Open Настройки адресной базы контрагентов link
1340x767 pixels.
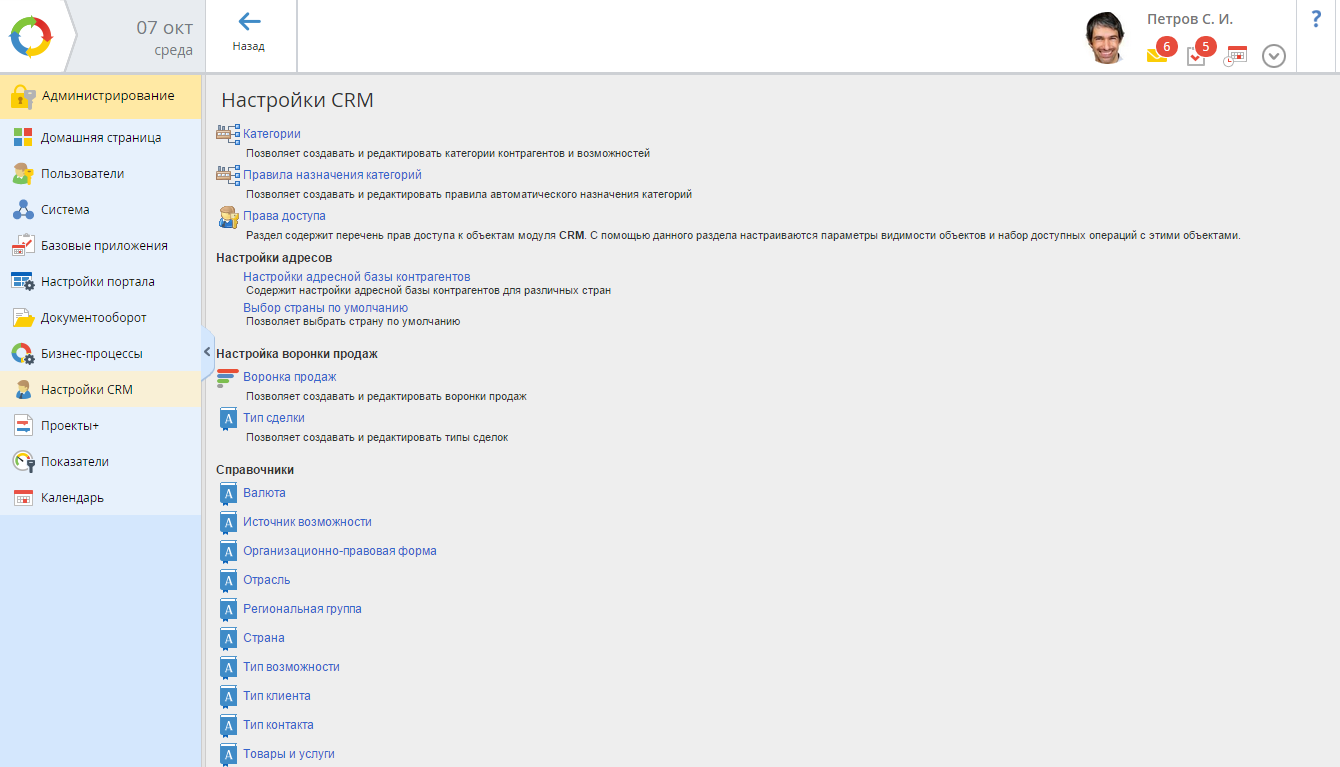(356, 277)
